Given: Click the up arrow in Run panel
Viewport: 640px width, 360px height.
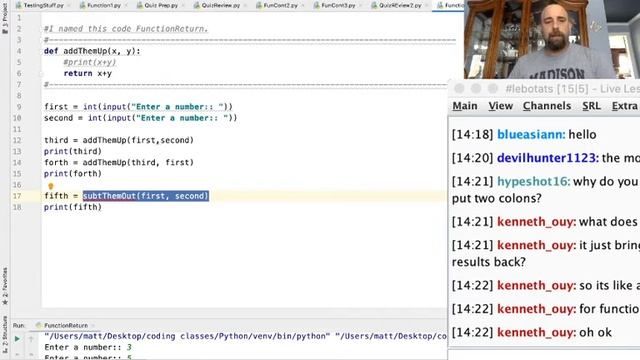Looking at the screenshot, I should [x=31, y=338].
